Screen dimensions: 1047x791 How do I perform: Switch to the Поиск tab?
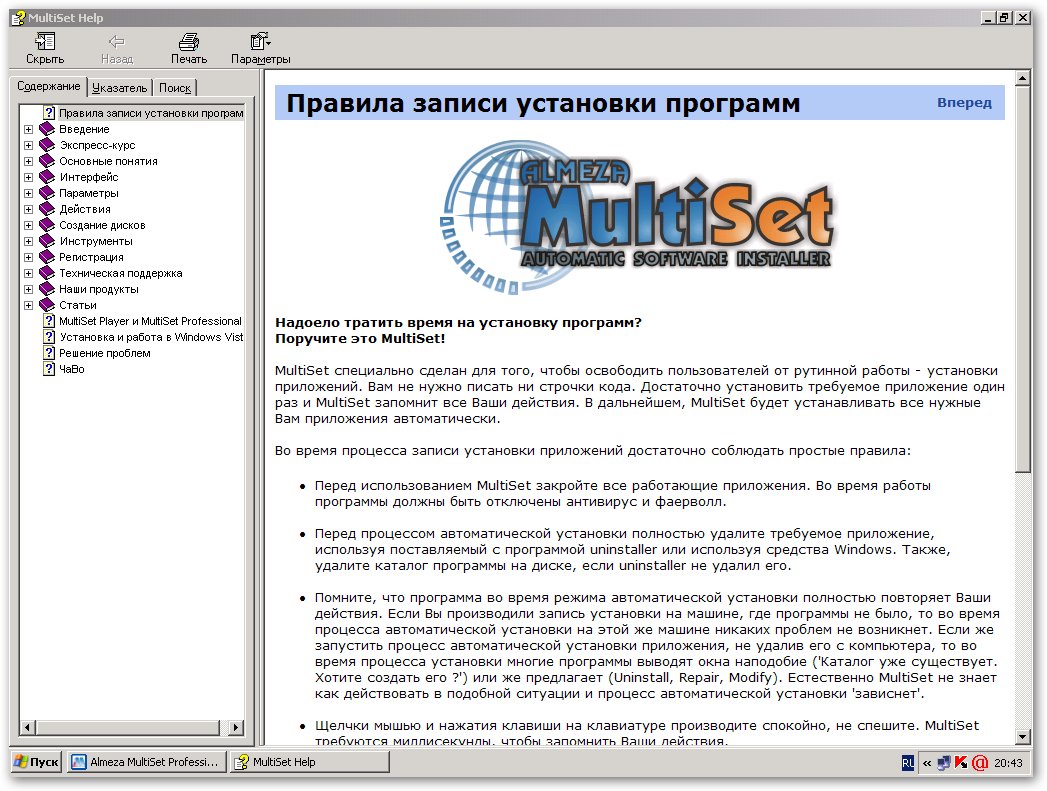[x=175, y=87]
